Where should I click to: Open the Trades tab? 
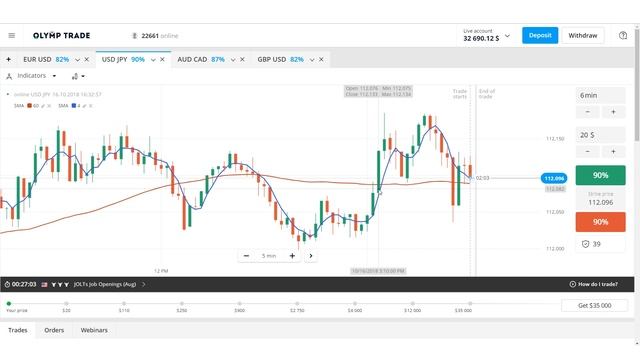click(18, 330)
